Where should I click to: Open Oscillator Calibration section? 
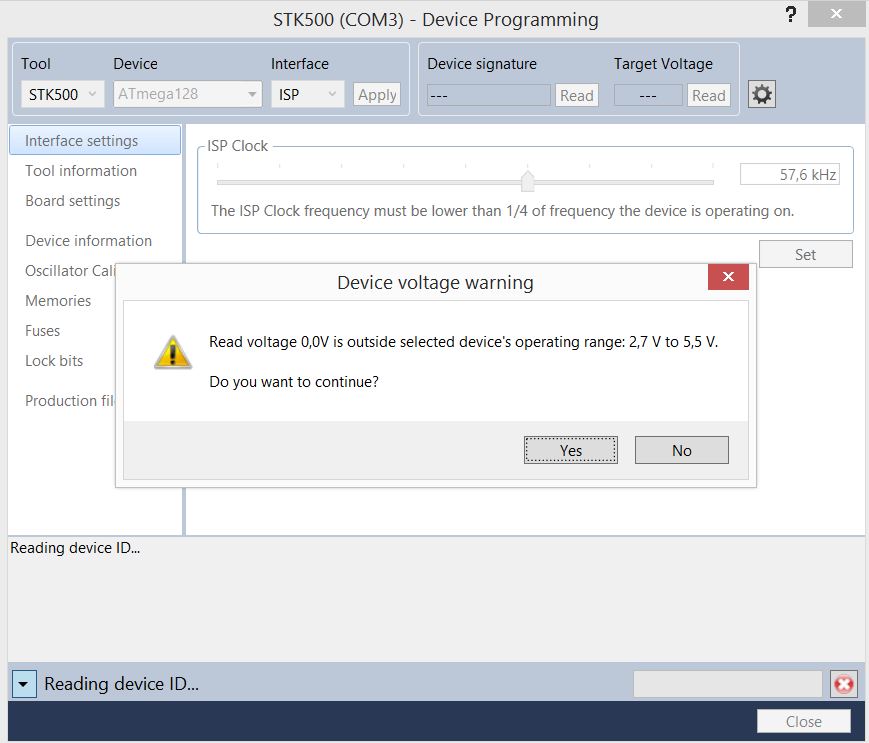[70, 270]
